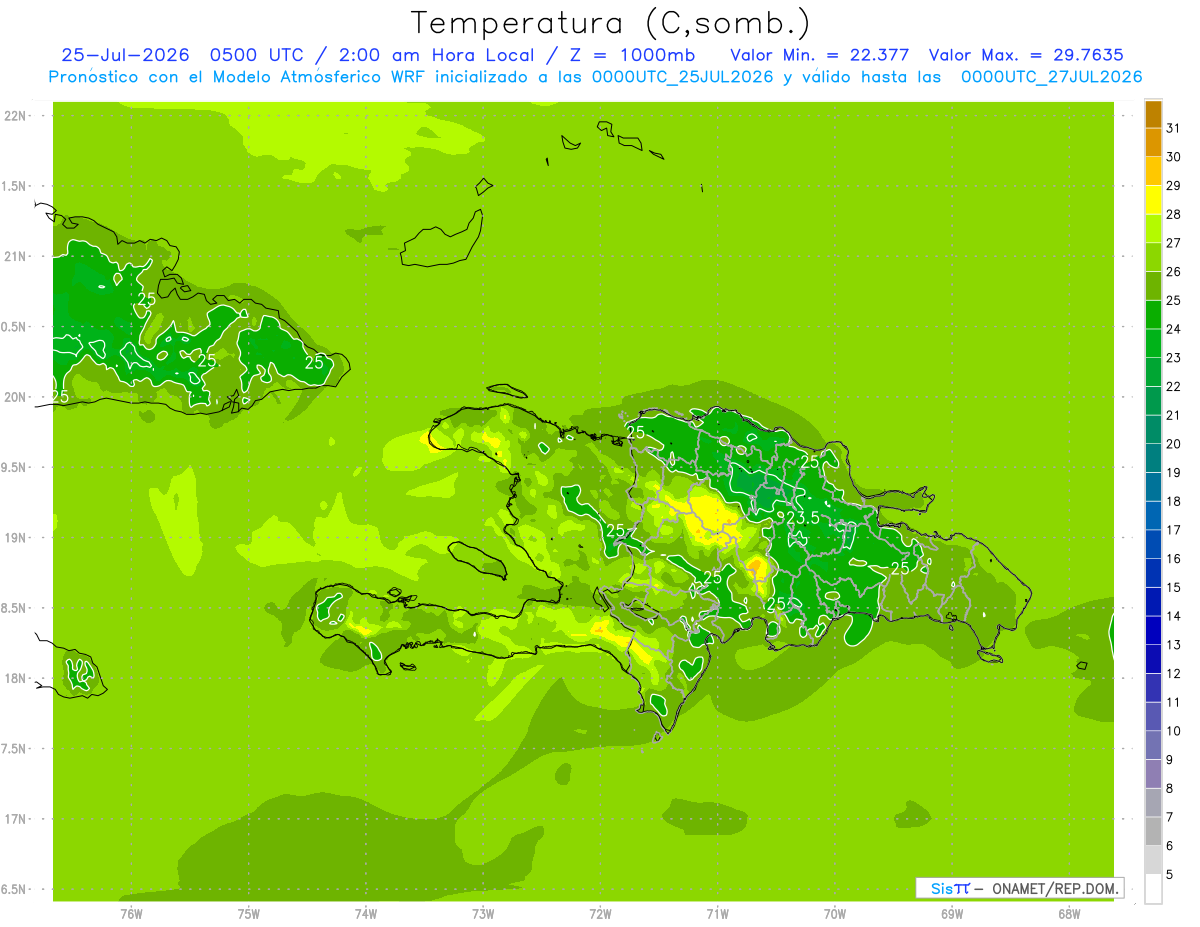Click the 72W longitude label

click(600, 913)
